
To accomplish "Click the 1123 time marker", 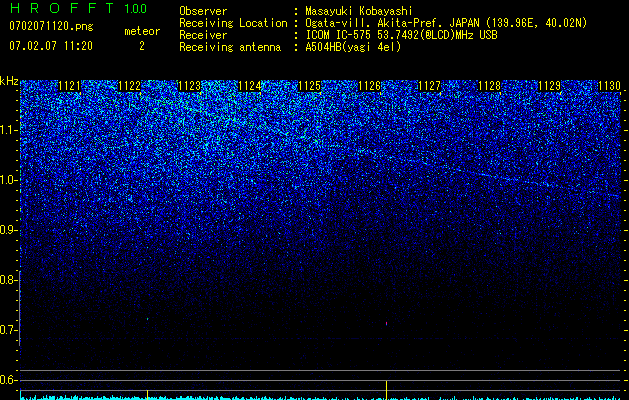I will click(x=189, y=86).
